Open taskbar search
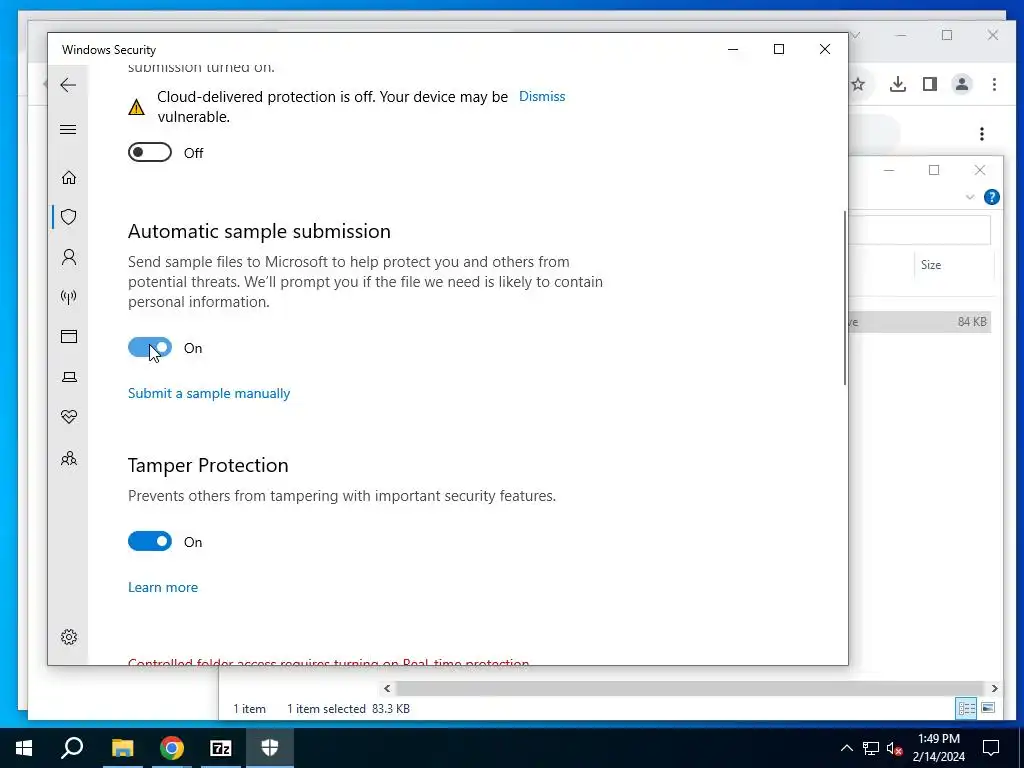 pos(72,748)
